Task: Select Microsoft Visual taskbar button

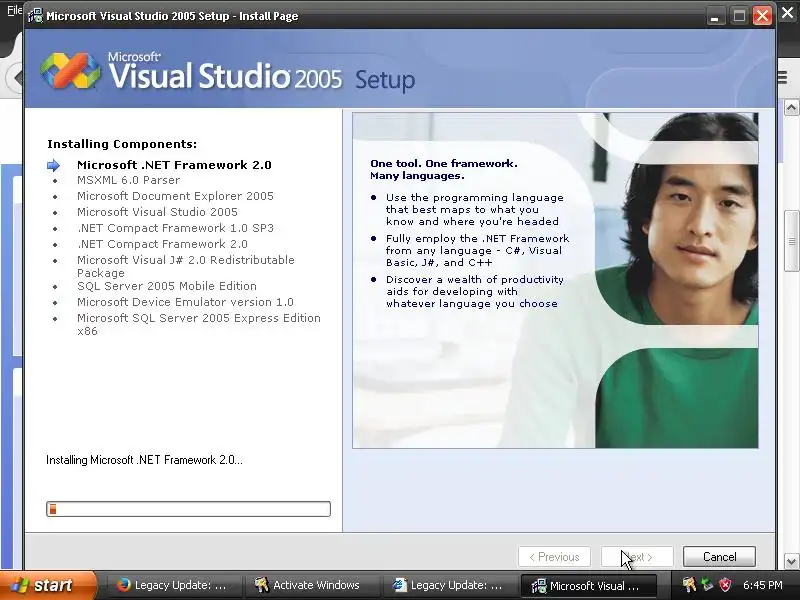Action: point(587,585)
